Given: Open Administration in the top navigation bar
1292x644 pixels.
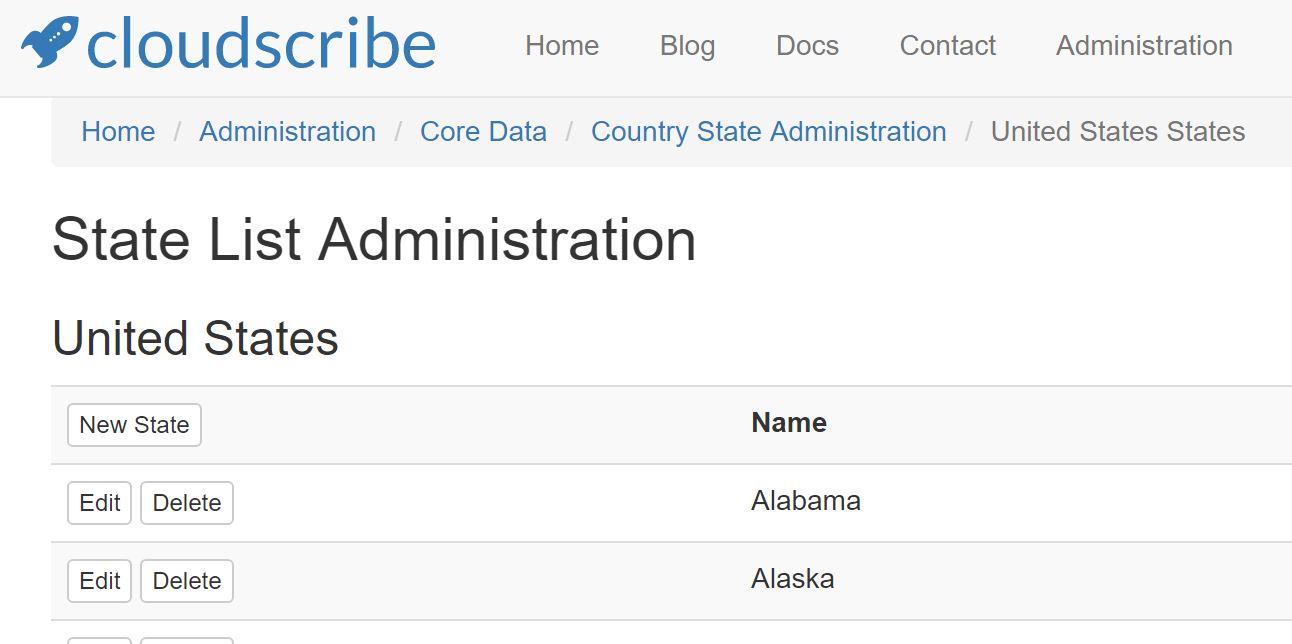Looking at the screenshot, I should tap(1144, 46).
